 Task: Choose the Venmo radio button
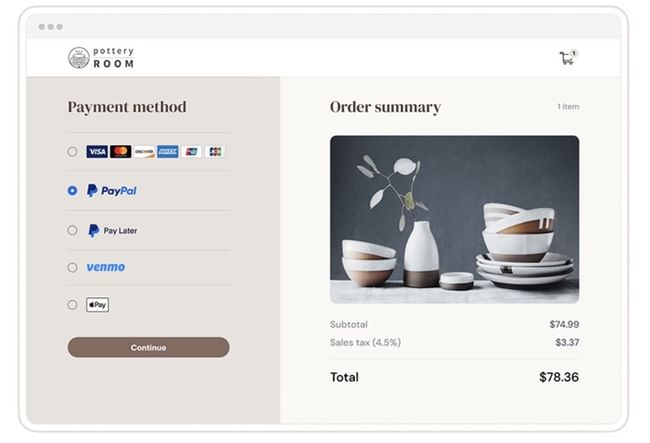click(x=72, y=267)
